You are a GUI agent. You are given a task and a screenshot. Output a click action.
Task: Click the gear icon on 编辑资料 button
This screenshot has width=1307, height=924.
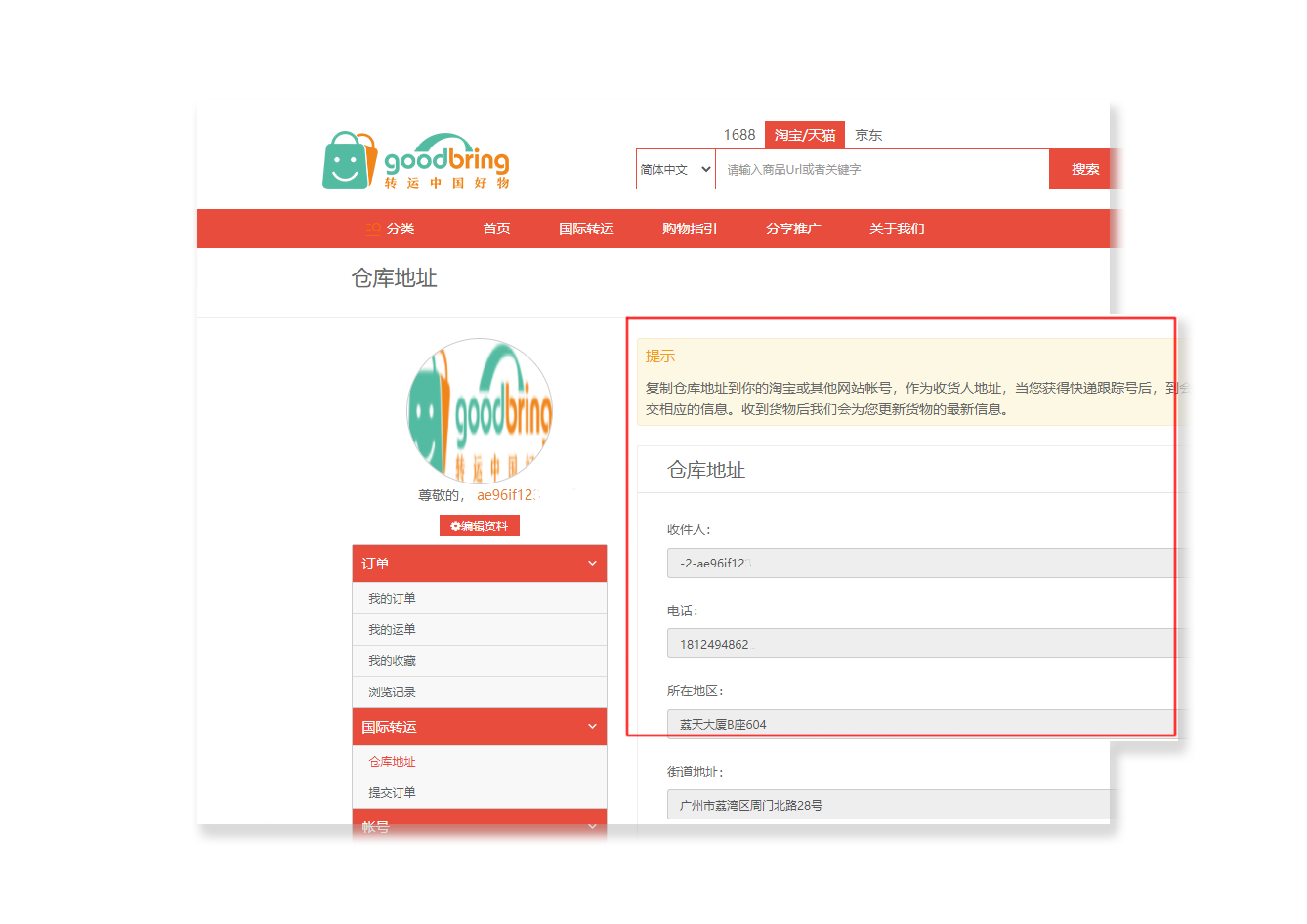tap(455, 525)
